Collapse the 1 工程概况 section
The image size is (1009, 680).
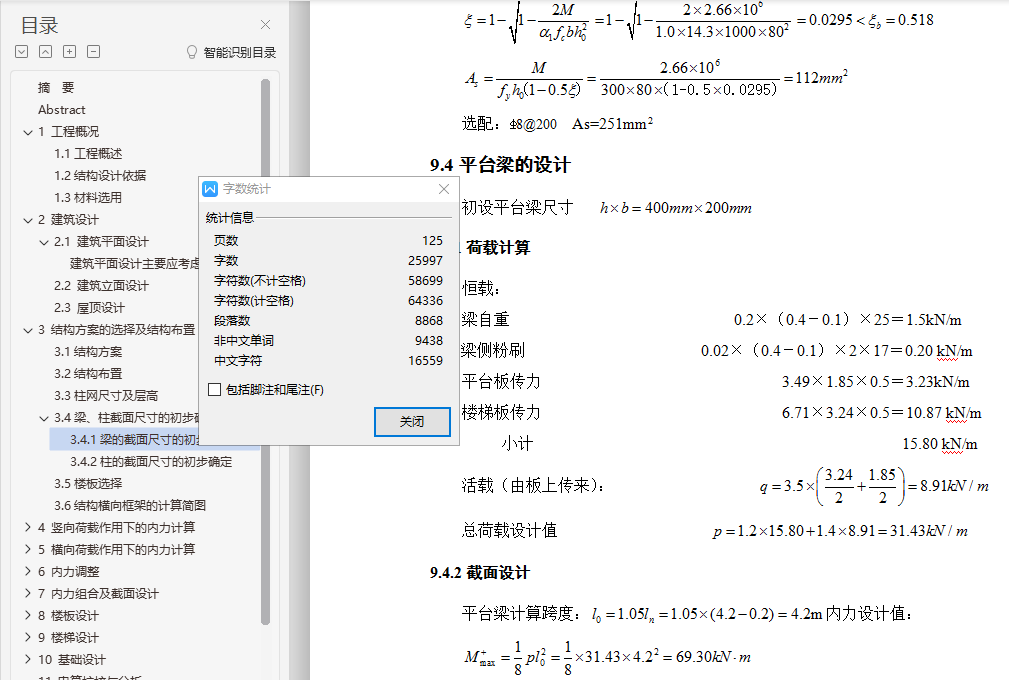28,132
